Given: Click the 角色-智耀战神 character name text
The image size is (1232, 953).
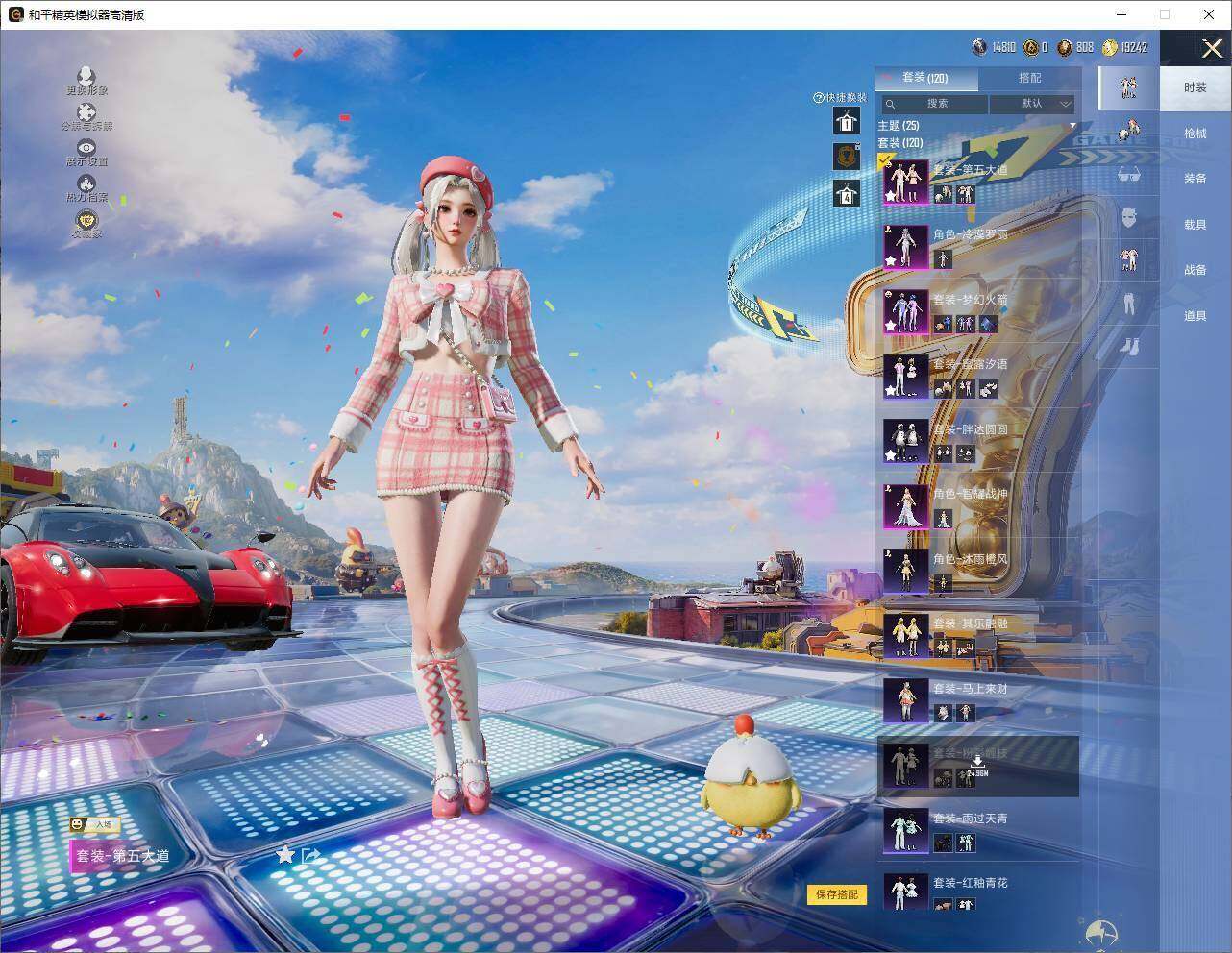Looking at the screenshot, I should (x=970, y=494).
